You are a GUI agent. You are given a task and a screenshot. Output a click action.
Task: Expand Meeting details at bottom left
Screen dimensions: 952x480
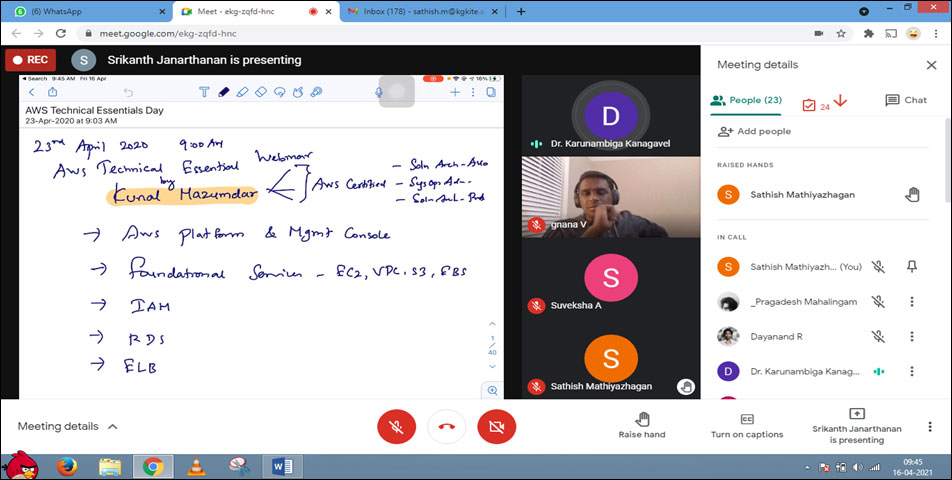(x=68, y=426)
